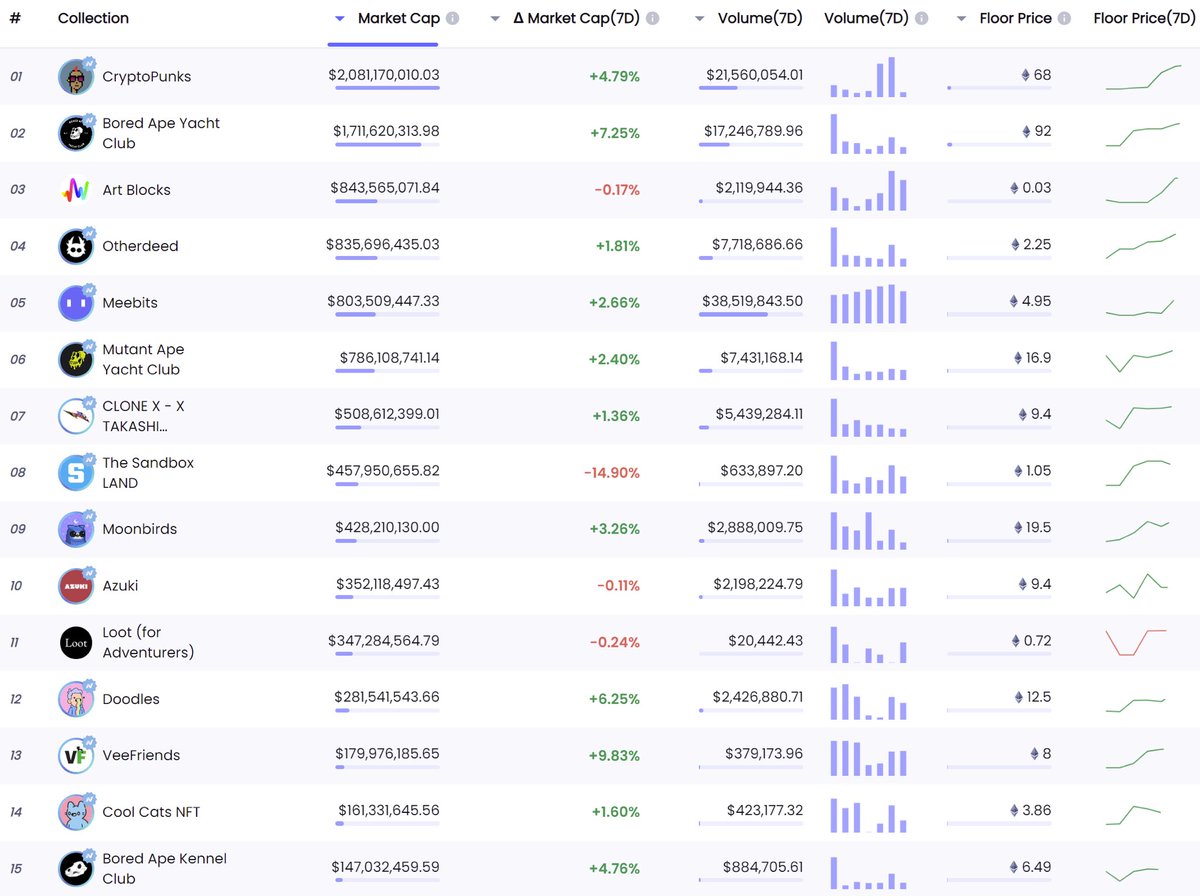The image size is (1200, 896).
Task: Click the Floor Price(7D) column header
Action: pos(1144,18)
